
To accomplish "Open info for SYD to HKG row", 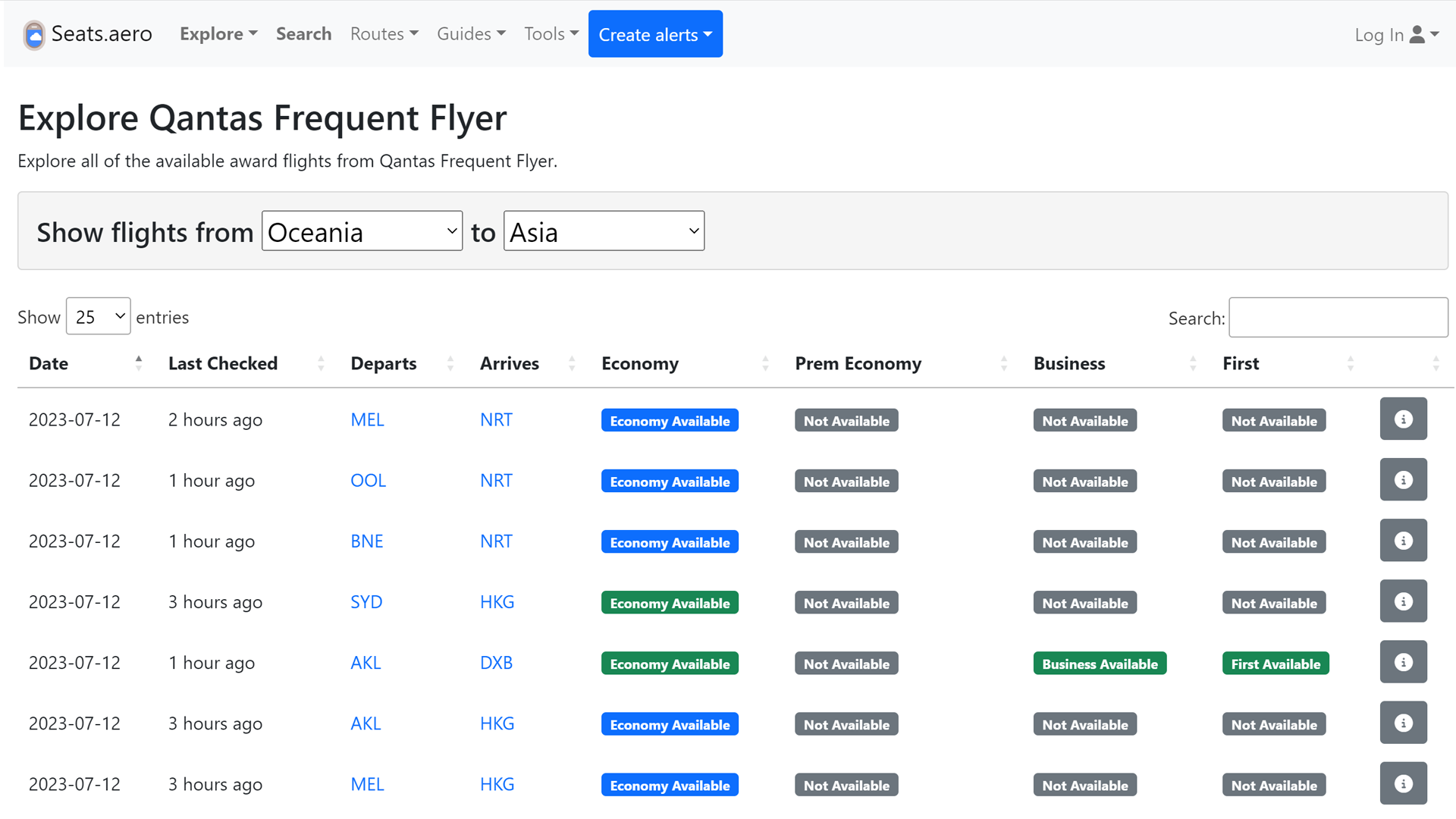I will click(x=1403, y=601).
